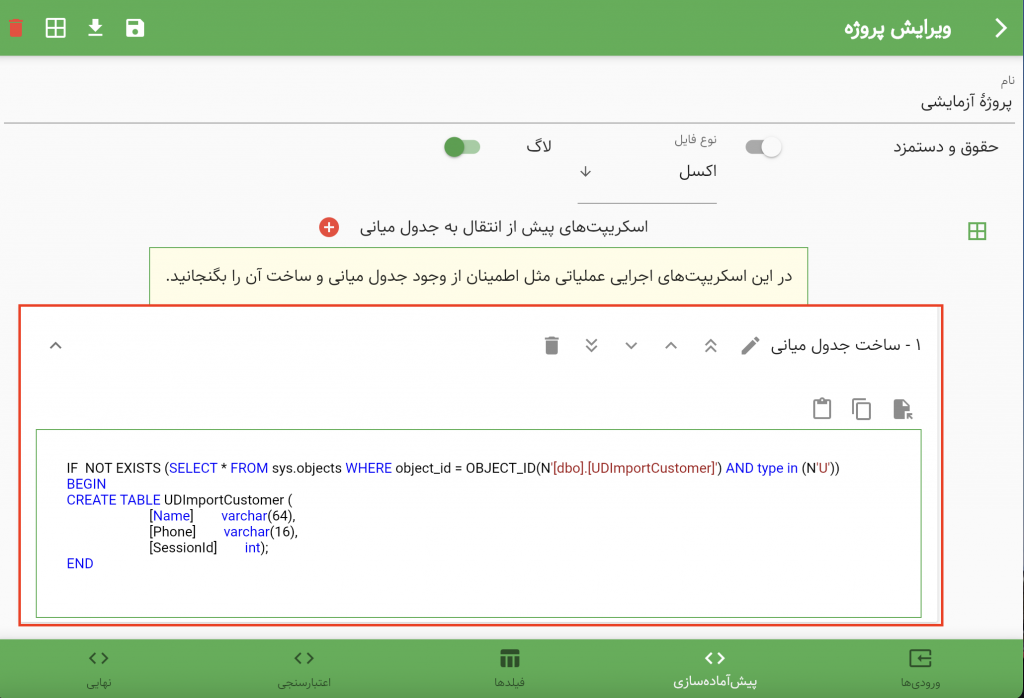This screenshot has width=1024, height=698.
Task: Paste script from clipboard icon
Action: tap(822, 409)
